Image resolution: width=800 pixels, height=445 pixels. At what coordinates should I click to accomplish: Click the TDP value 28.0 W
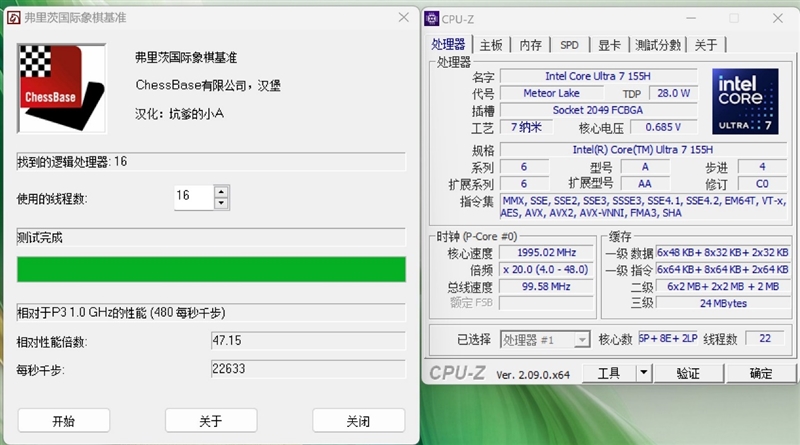pos(673,93)
